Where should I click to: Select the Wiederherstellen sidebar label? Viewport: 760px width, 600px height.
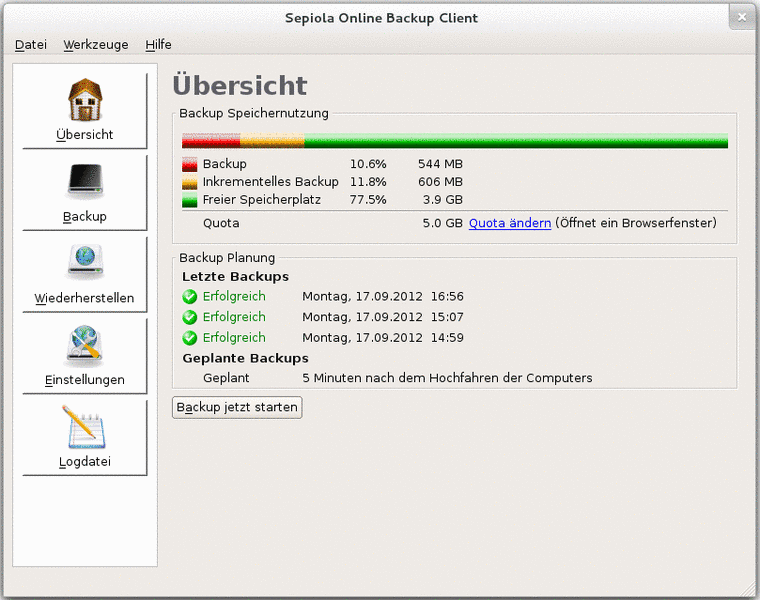point(84,298)
